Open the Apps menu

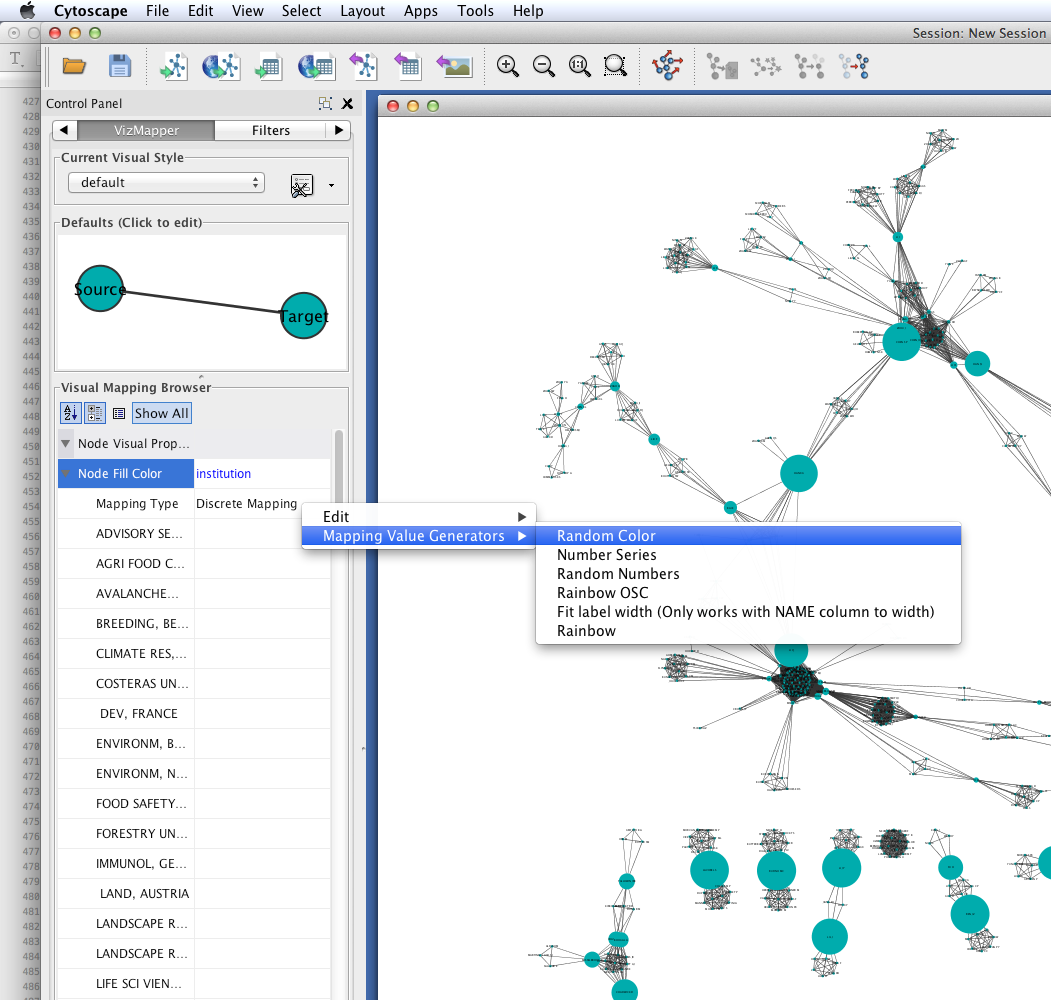pos(420,11)
